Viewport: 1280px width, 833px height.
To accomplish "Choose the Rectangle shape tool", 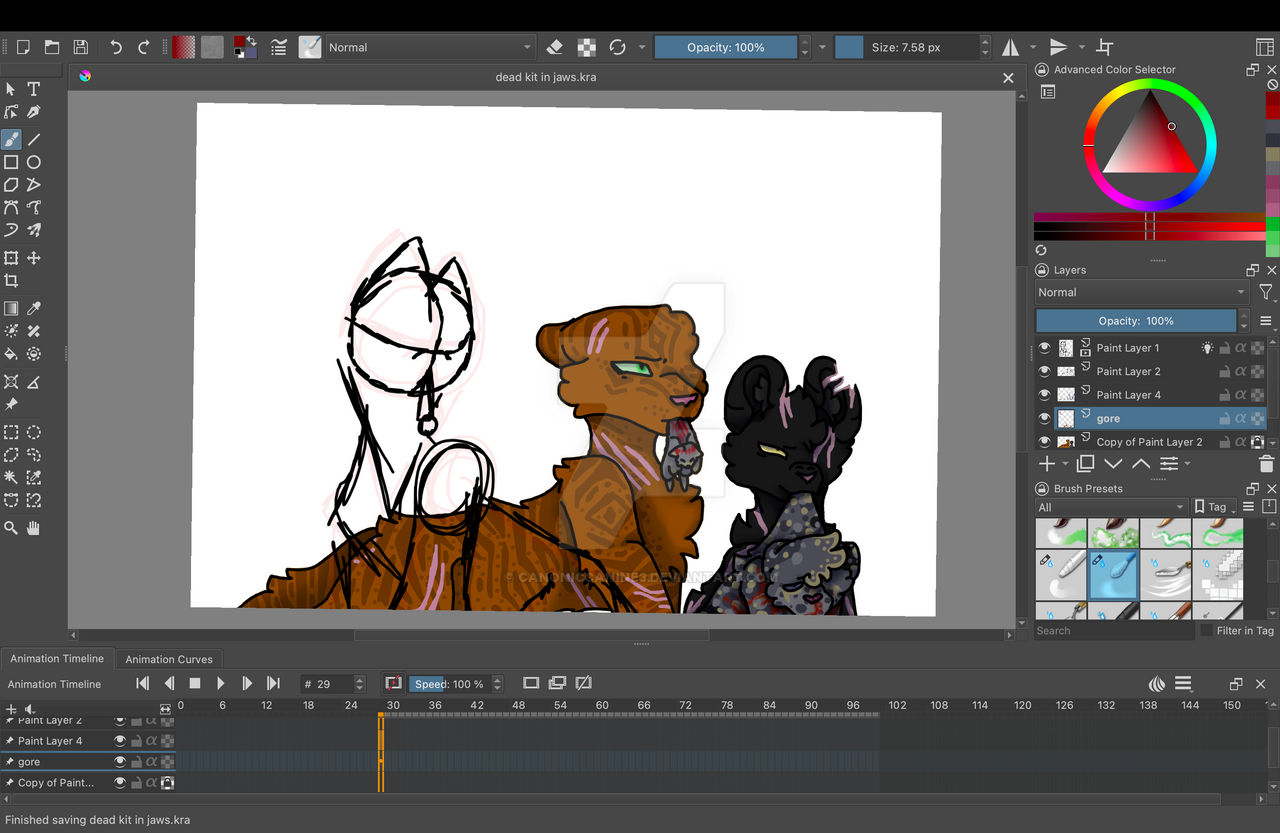I will tap(11, 162).
